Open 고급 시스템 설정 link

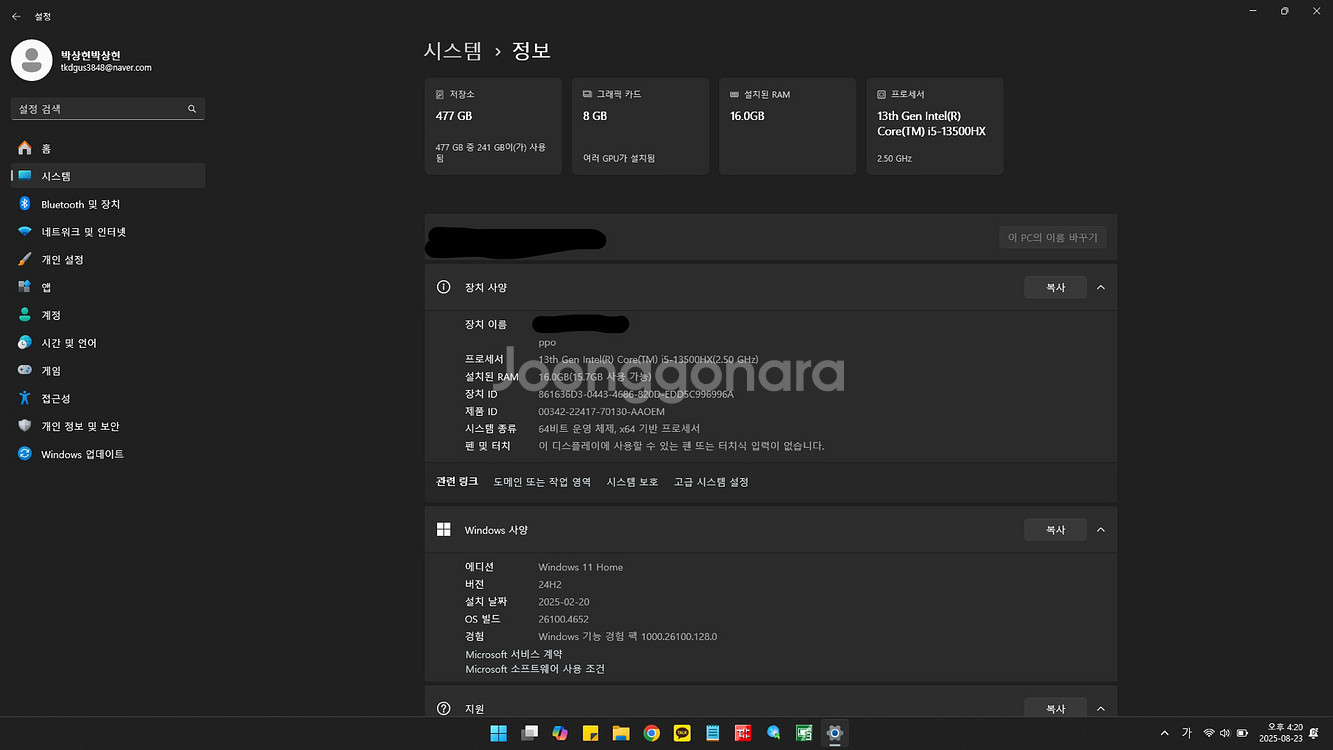point(711,482)
